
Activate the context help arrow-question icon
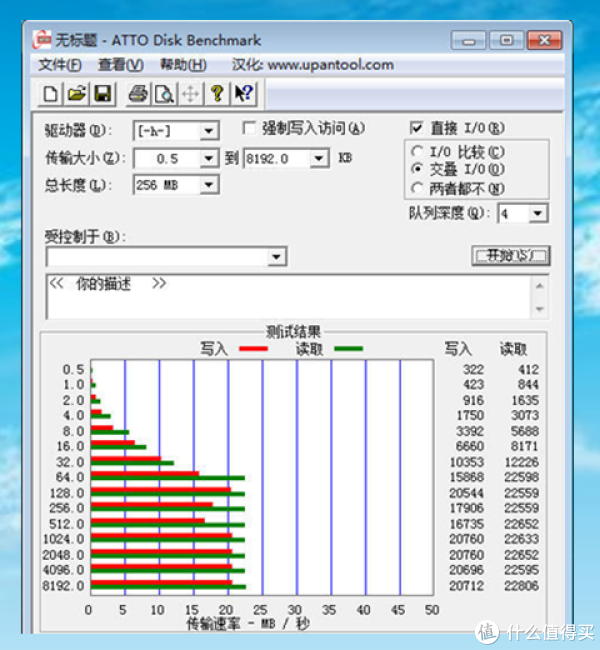pos(244,94)
